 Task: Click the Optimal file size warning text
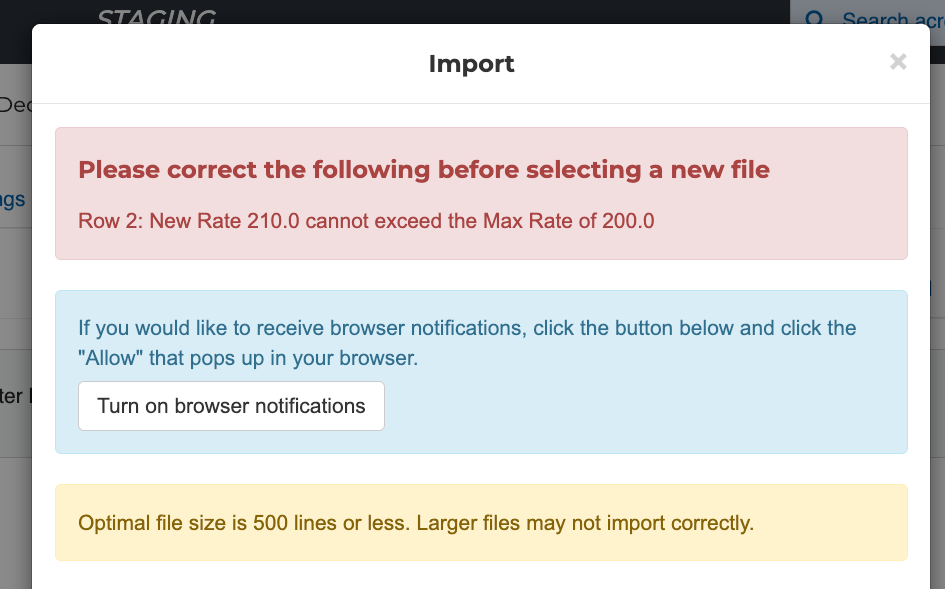coord(415,522)
